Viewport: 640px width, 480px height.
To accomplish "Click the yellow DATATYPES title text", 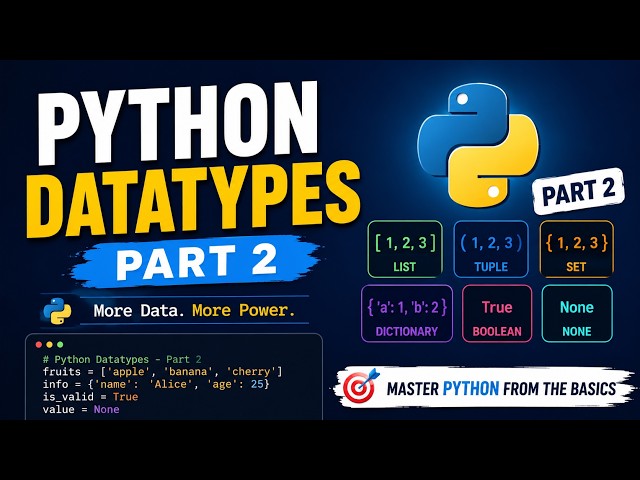I will 193,198.
